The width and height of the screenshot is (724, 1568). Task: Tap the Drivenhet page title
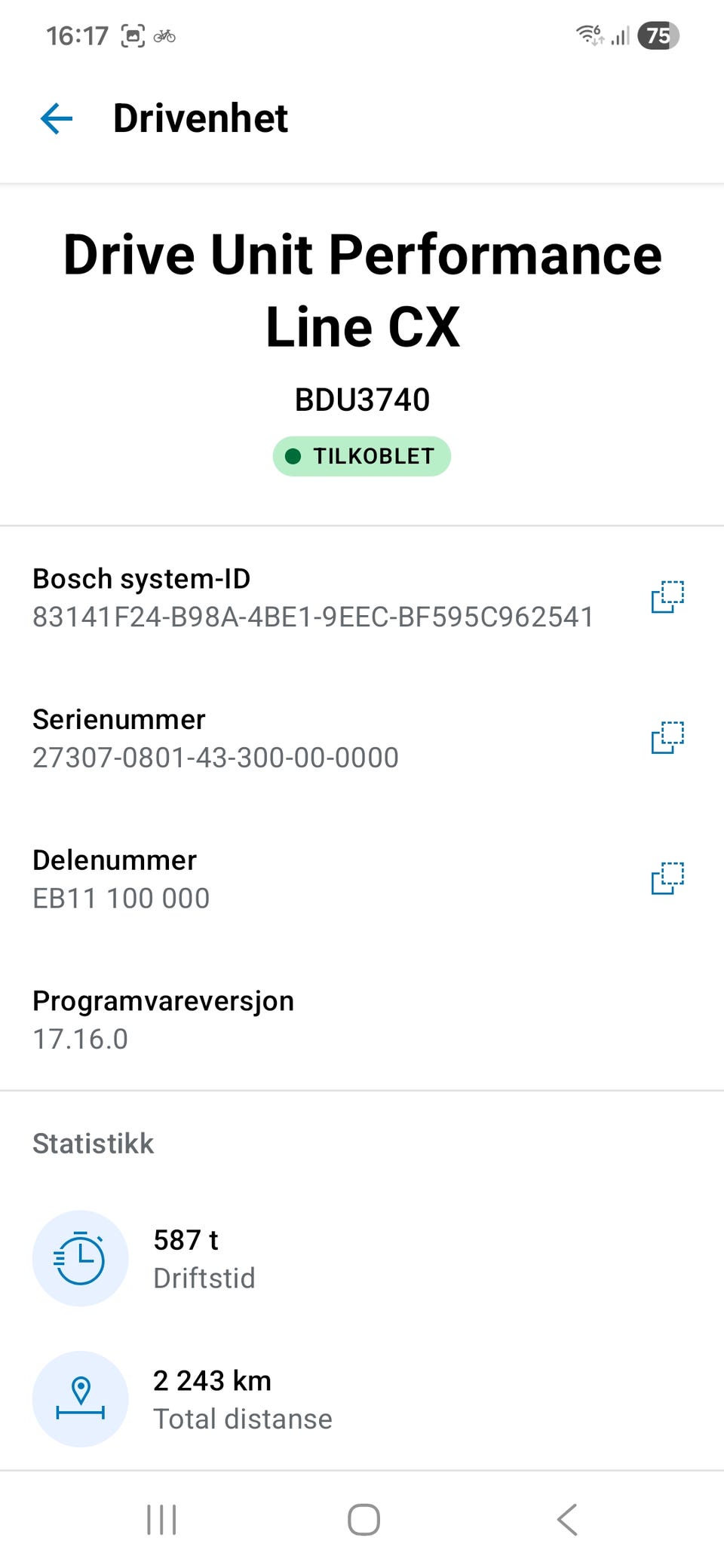pos(201,118)
